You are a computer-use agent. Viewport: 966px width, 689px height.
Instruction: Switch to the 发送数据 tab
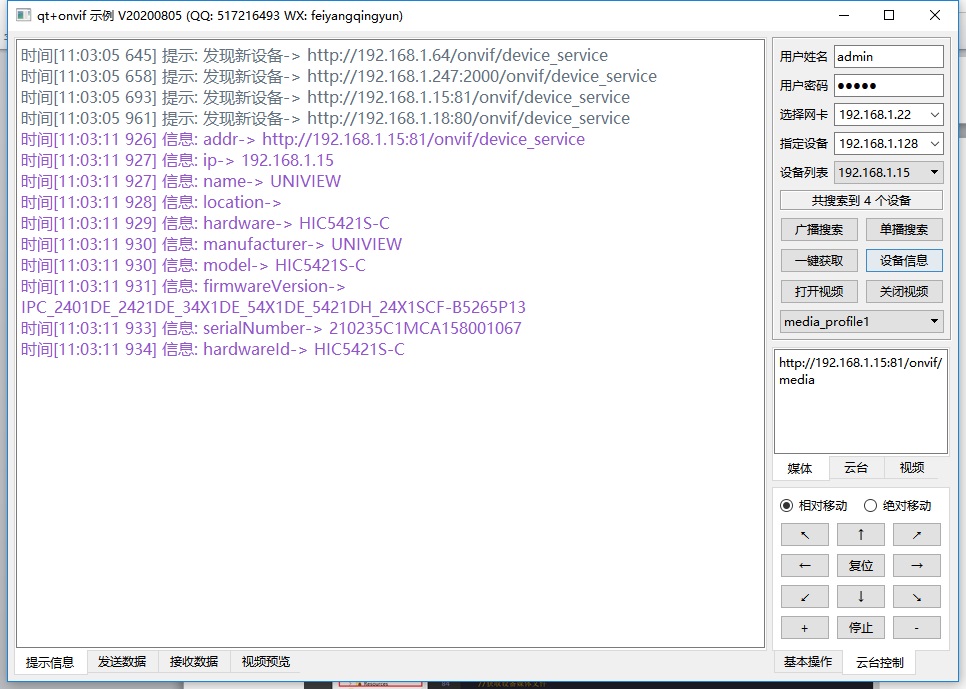click(122, 662)
